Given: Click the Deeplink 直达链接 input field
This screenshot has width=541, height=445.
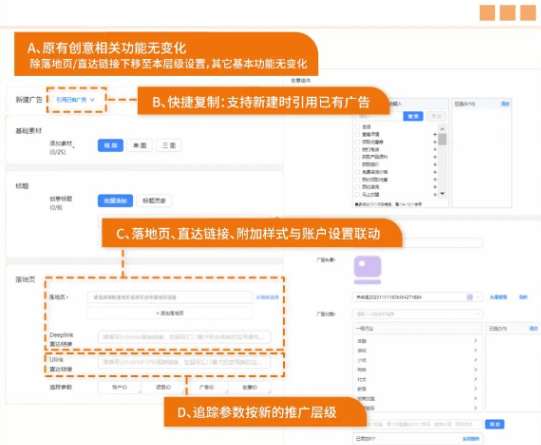Looking at the screenshot, I should pyautogui.click(x=184, y=337).
